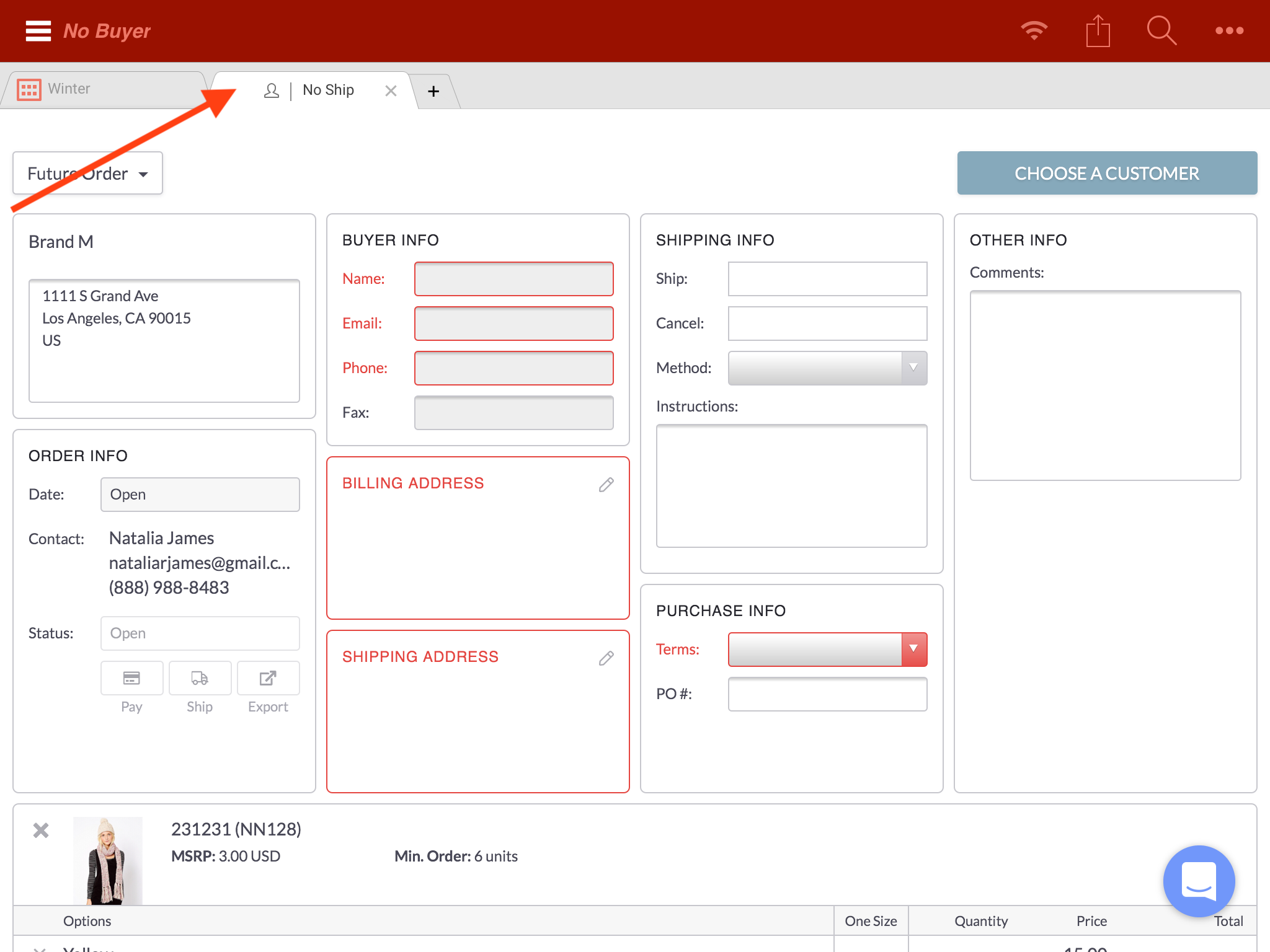Screen dimensions: 1270x952
Task: Click the customer person icon in tab
Action: point(271,90)
